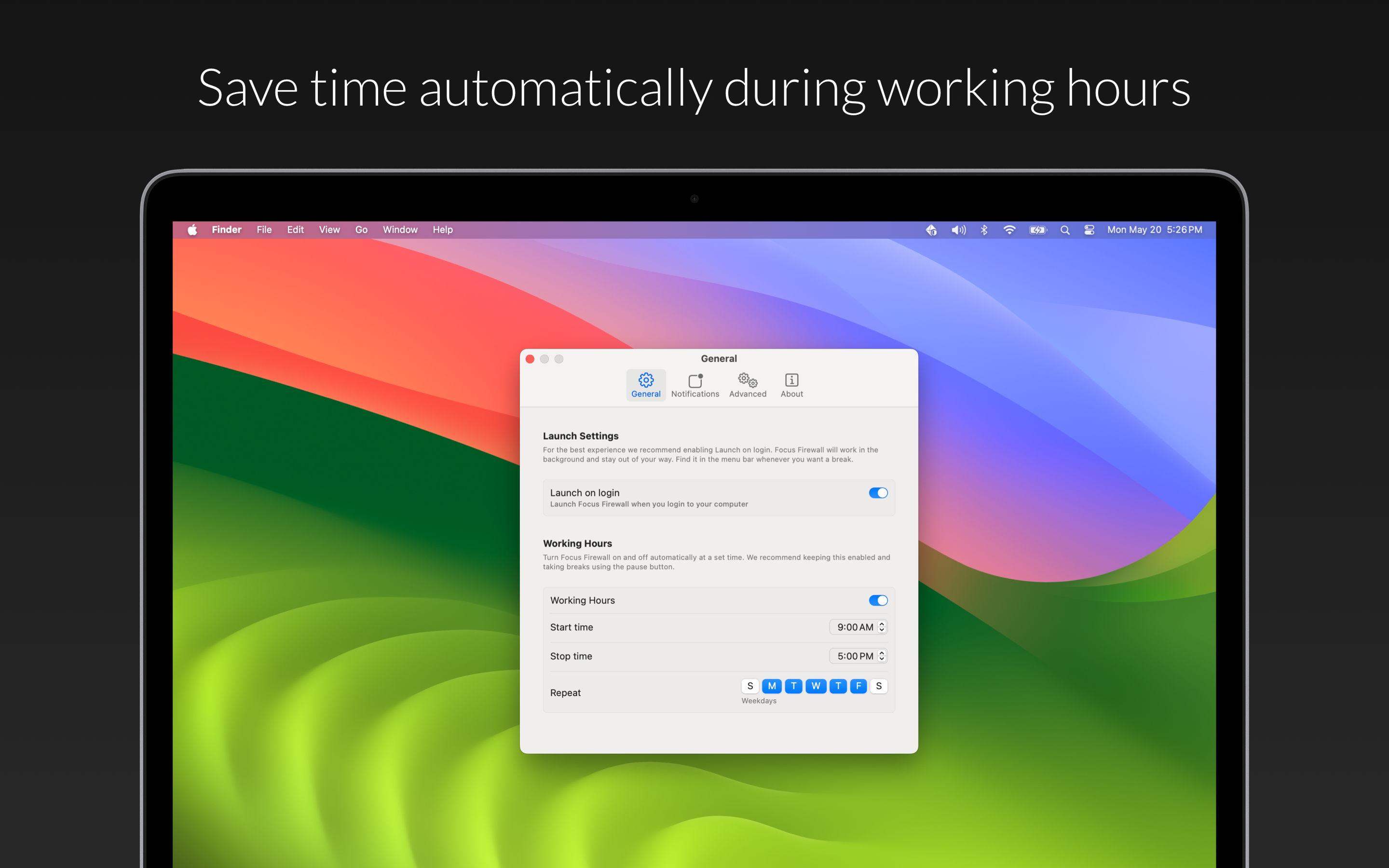Viewport: 1389px width, 868px height.
Task: Click the Stop time stepper arrows
Action: click(x=882, y=656)
